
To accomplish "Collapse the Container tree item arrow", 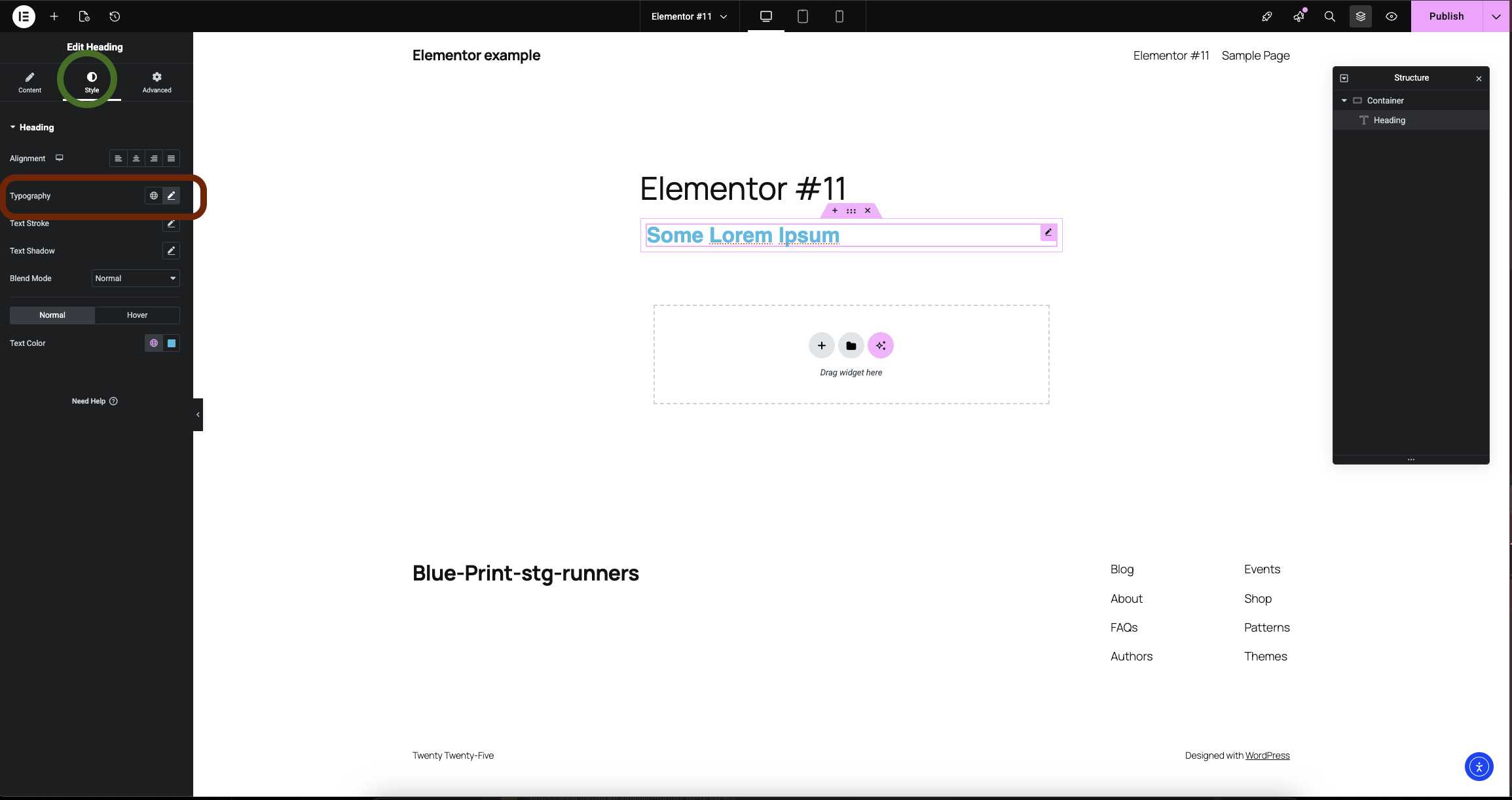I will coord(1344,100).
